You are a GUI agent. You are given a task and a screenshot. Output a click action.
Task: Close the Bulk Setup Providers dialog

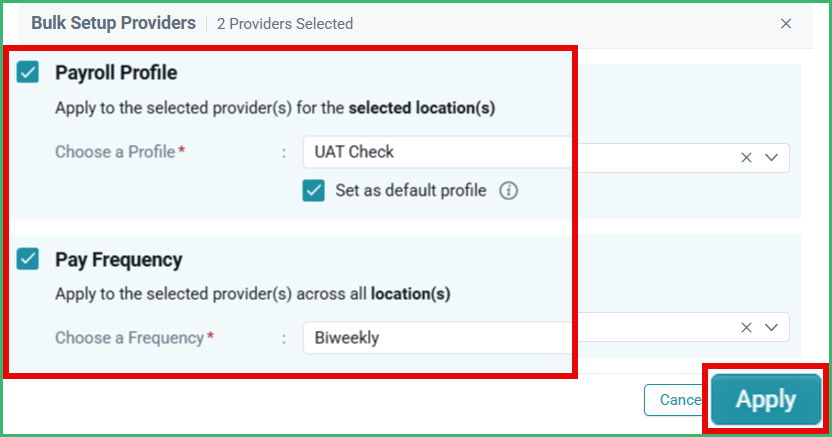[x=786, y=24]
